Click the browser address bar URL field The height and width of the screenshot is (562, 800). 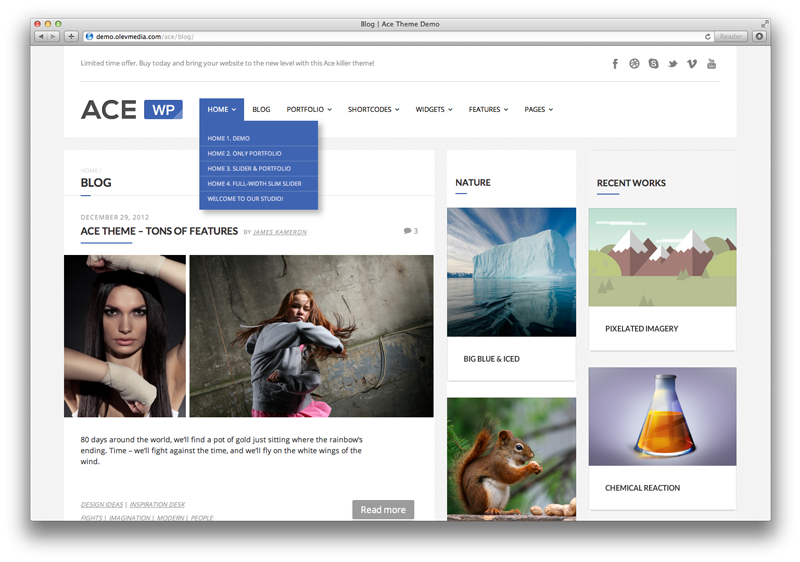tap(398, 36)
